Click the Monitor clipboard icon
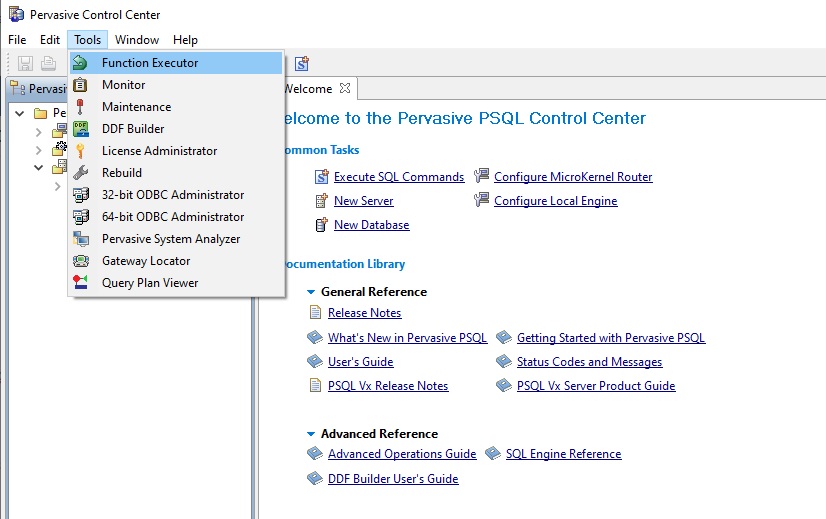 [x=80, y=85]
